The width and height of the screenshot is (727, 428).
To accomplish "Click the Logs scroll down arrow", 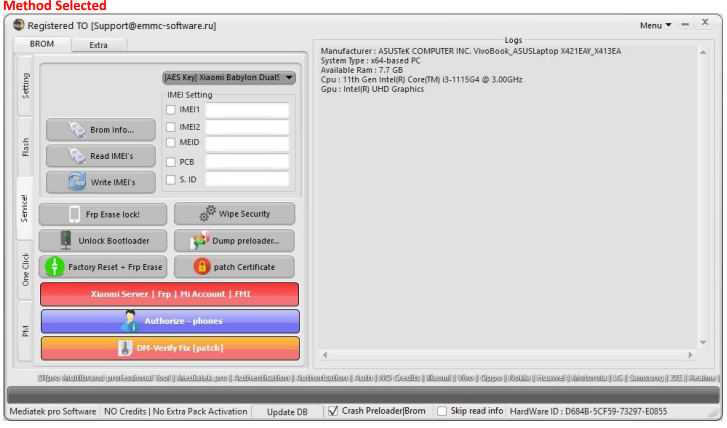I will pyautogui.click(x=703, y=343).
